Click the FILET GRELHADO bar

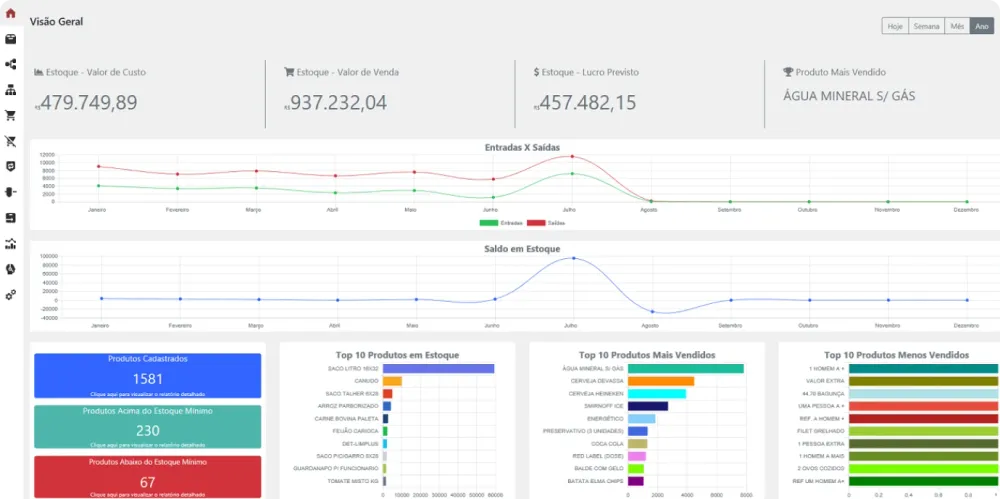[923, 431]
